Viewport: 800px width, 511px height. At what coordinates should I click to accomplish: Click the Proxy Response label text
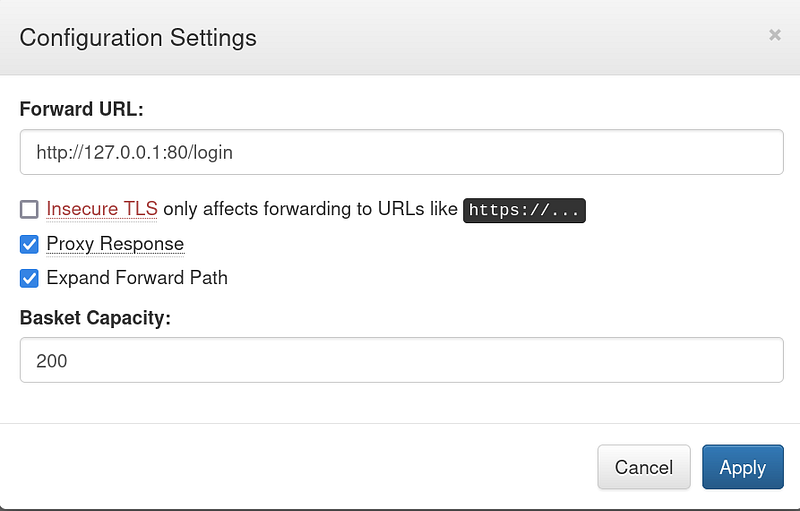point(115,244)
